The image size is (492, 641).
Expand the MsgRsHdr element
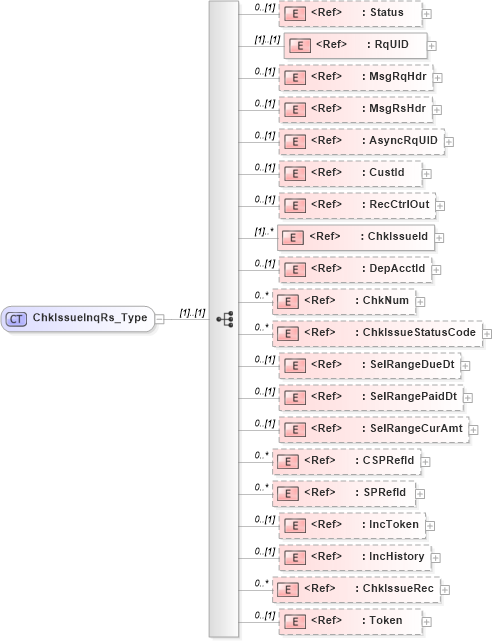(437, 110)
